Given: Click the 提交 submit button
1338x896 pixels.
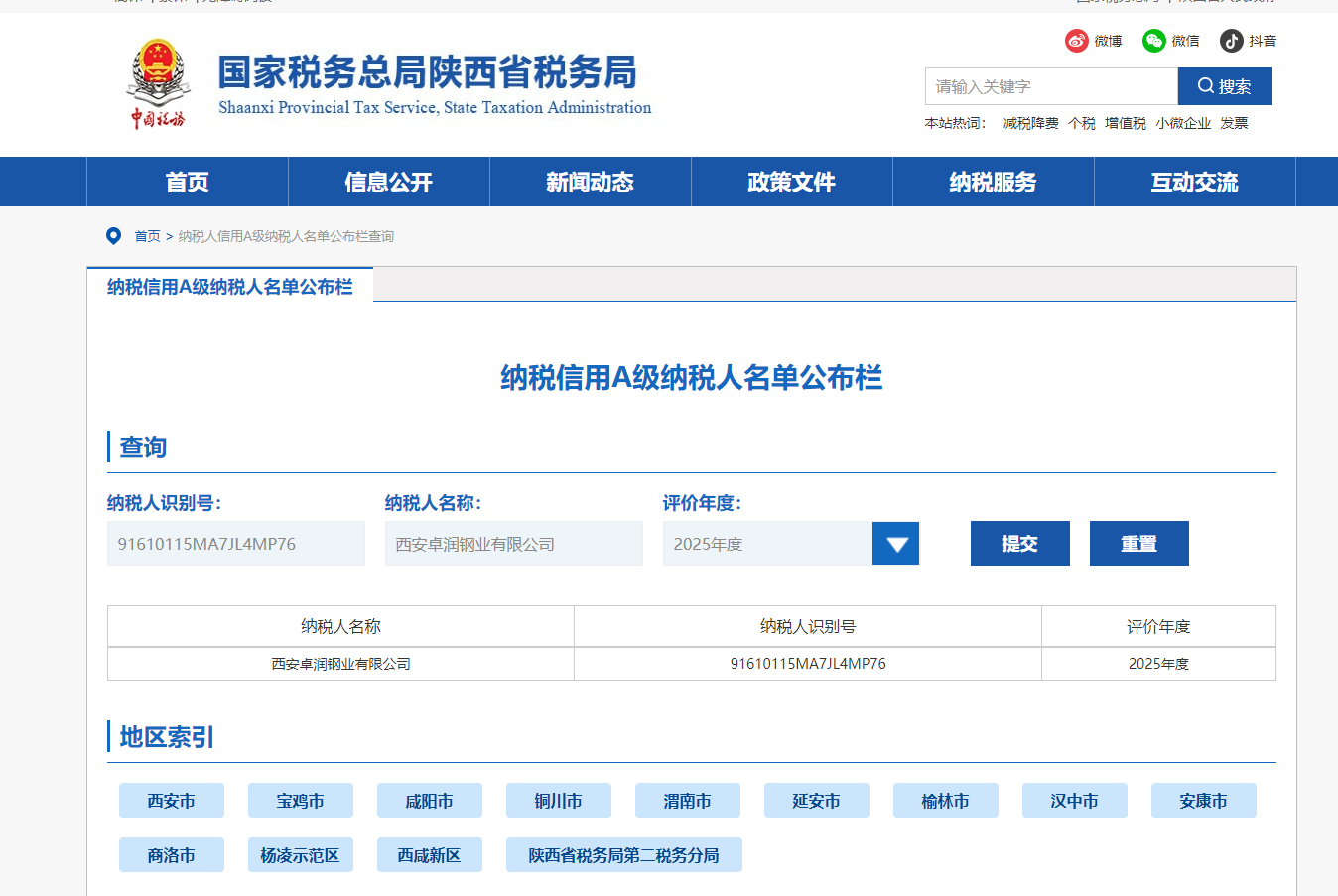Looking at the screenshot, I should point(1020,544).
